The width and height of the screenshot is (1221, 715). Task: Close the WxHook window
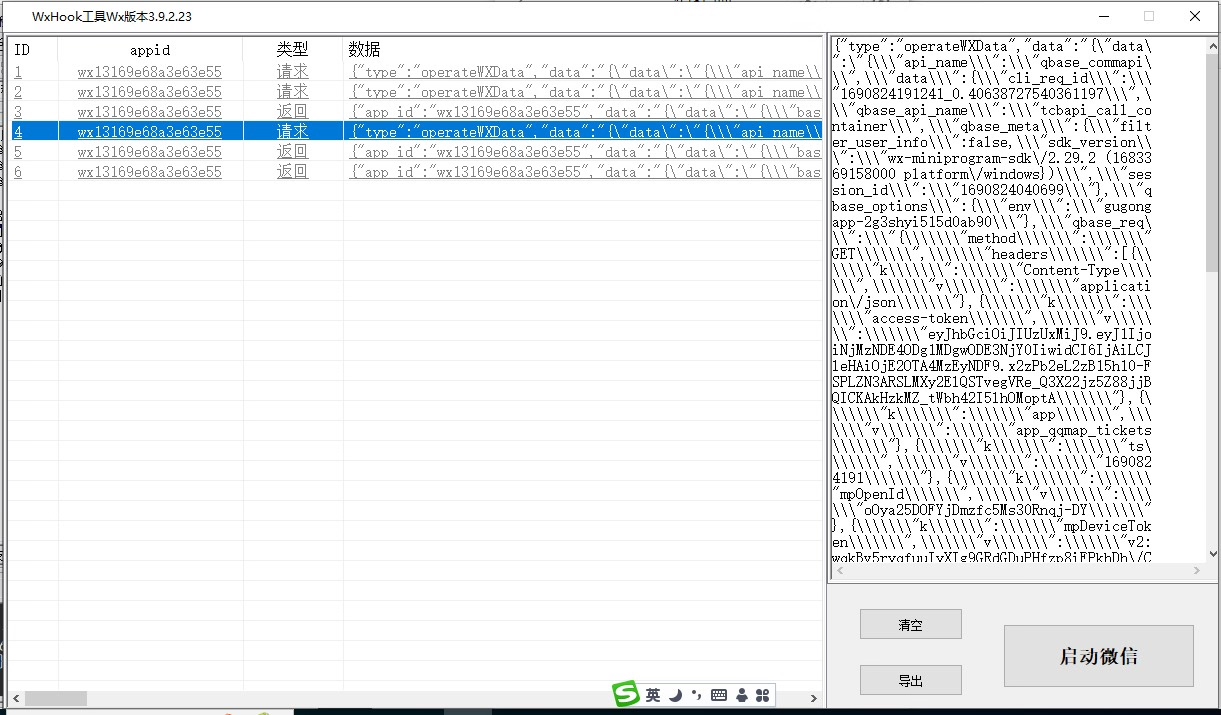[1195, 16]
